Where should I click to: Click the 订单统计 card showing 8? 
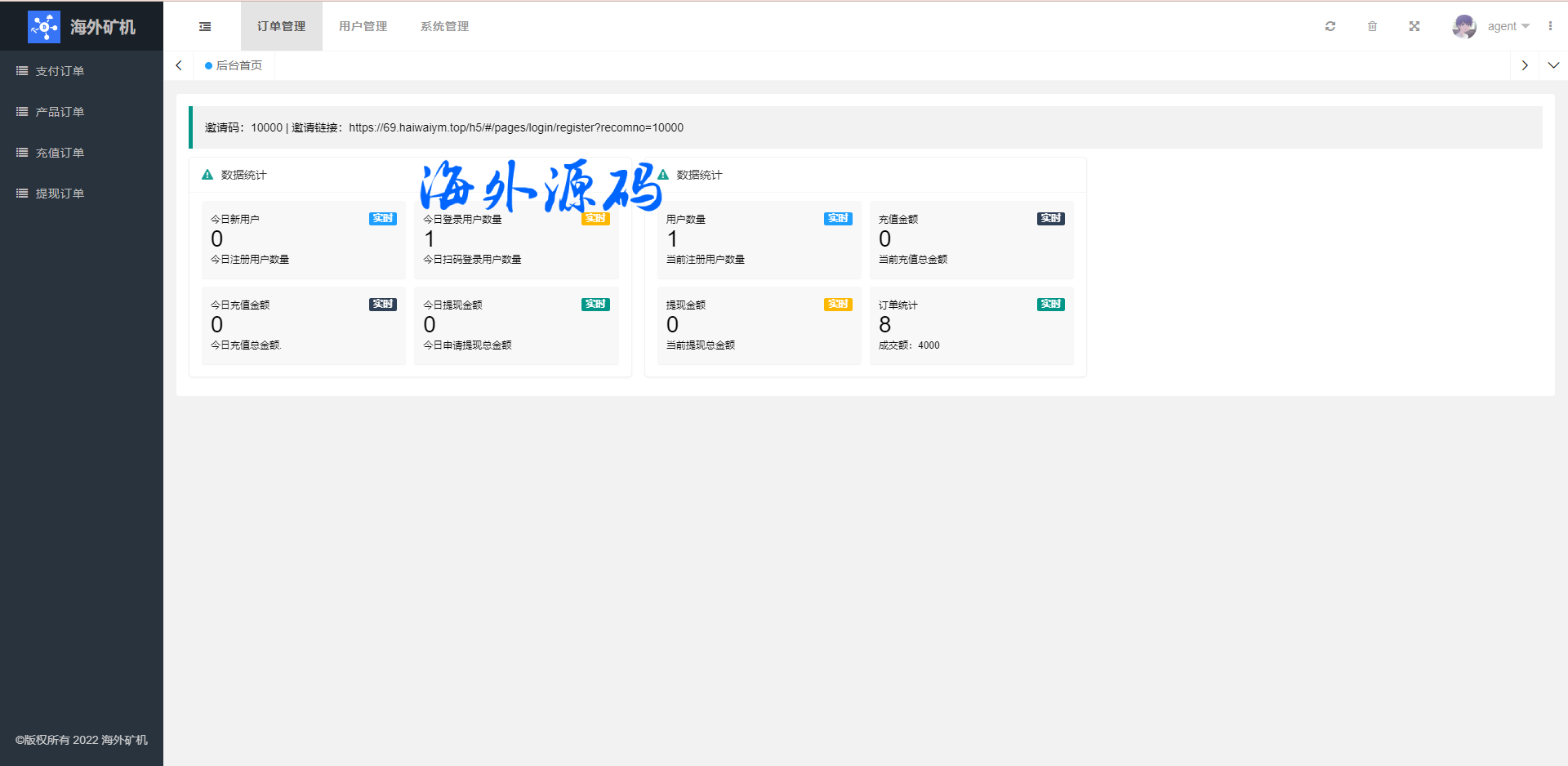[x=971, y=325]
